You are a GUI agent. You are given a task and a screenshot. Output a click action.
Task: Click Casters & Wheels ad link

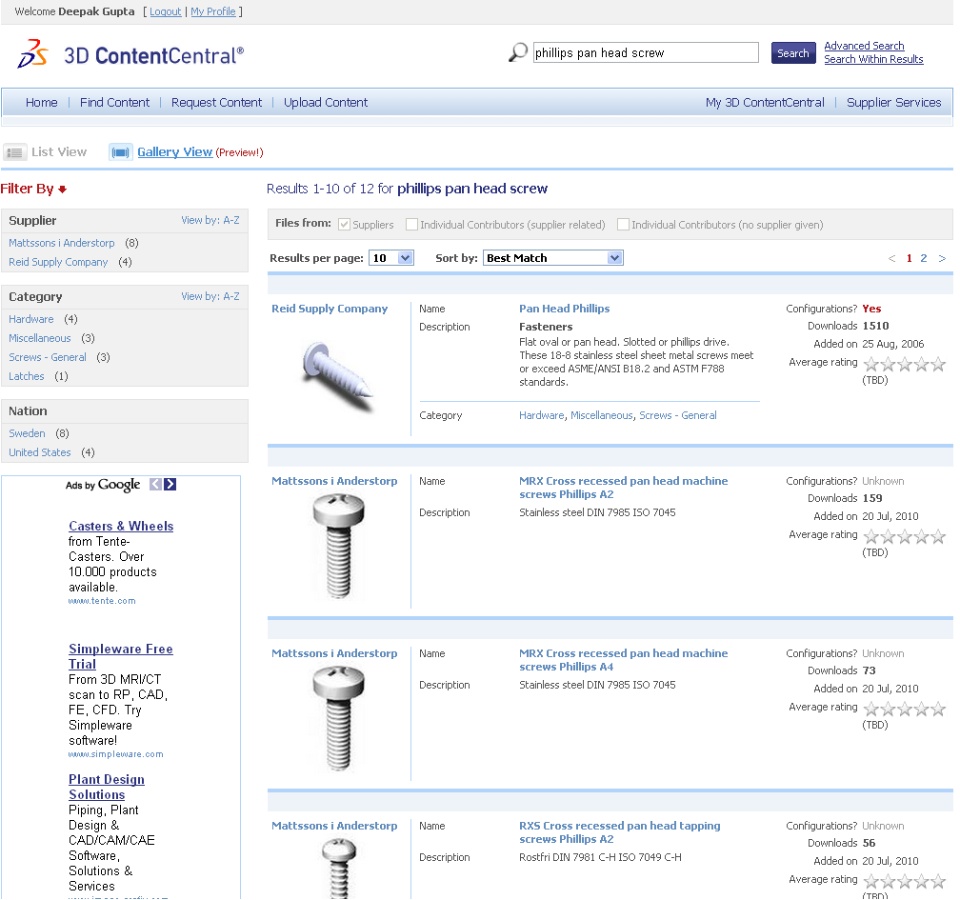(121, 526)
